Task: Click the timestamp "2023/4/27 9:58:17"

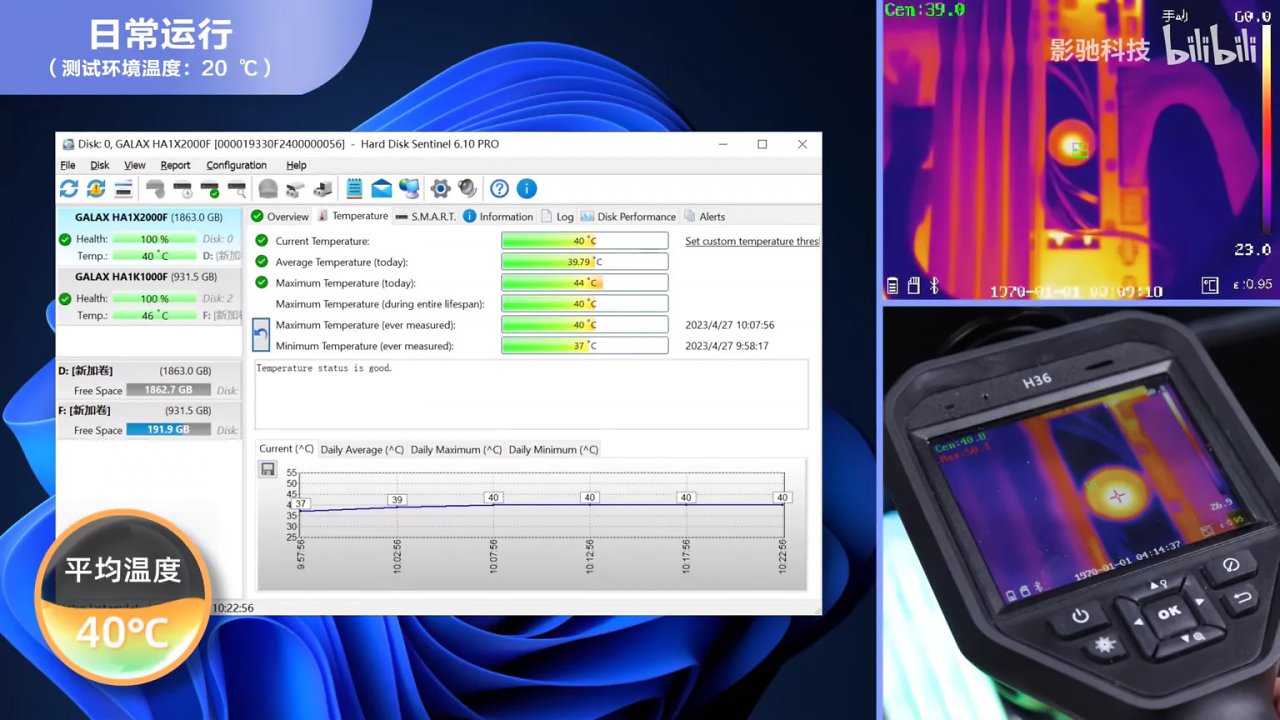Action: [x=727, y=346]
